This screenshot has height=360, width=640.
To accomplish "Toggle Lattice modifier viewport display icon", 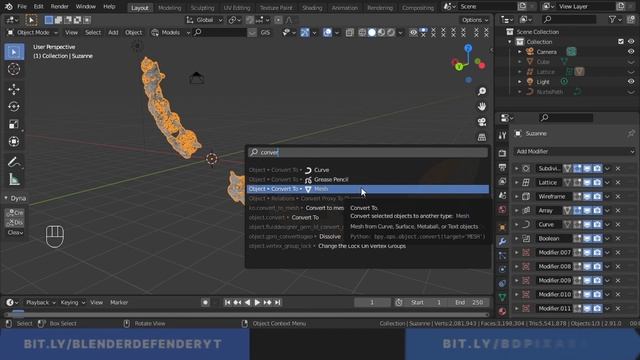I will point(587,182).
